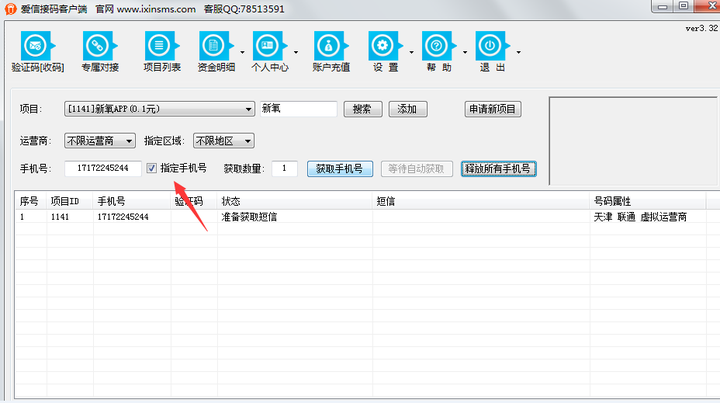Focus the project search field containing 新氧
This screenshot has width=720, height=403.
pyautogui.click(x=298, y=109)
